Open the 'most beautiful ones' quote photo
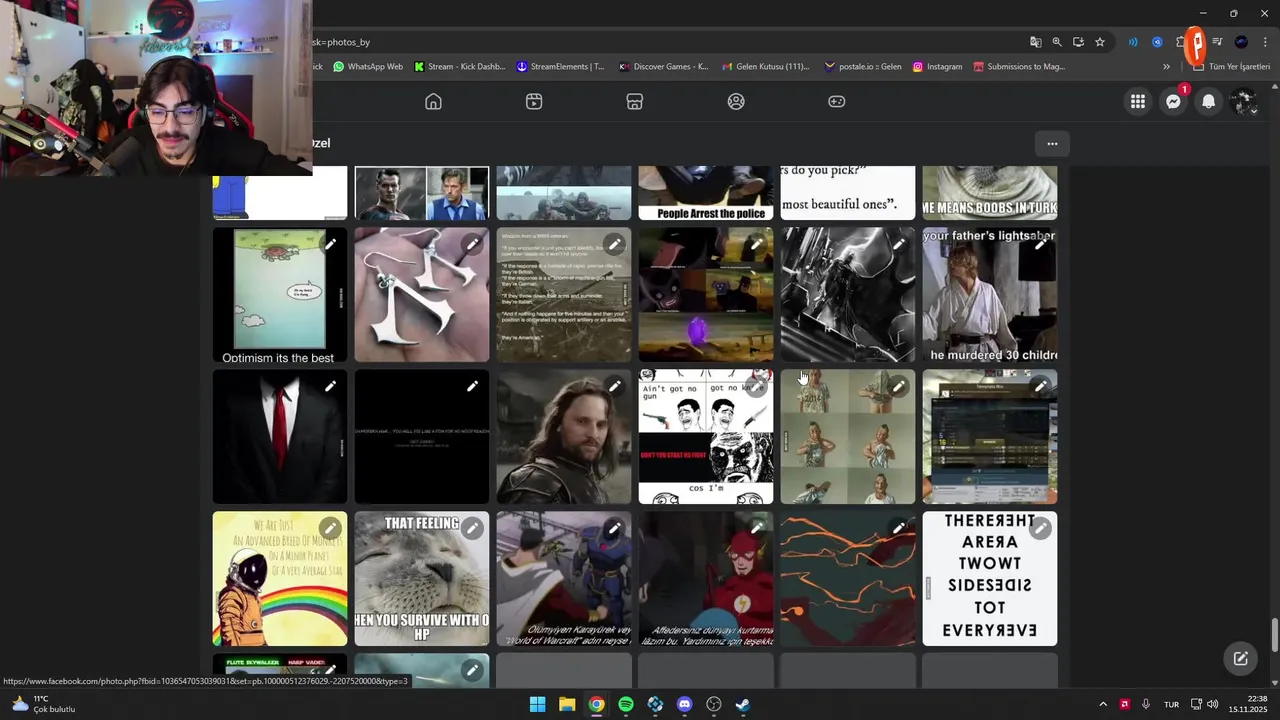The height and width of the screenshot is (720, 1280). coord(848,193)
